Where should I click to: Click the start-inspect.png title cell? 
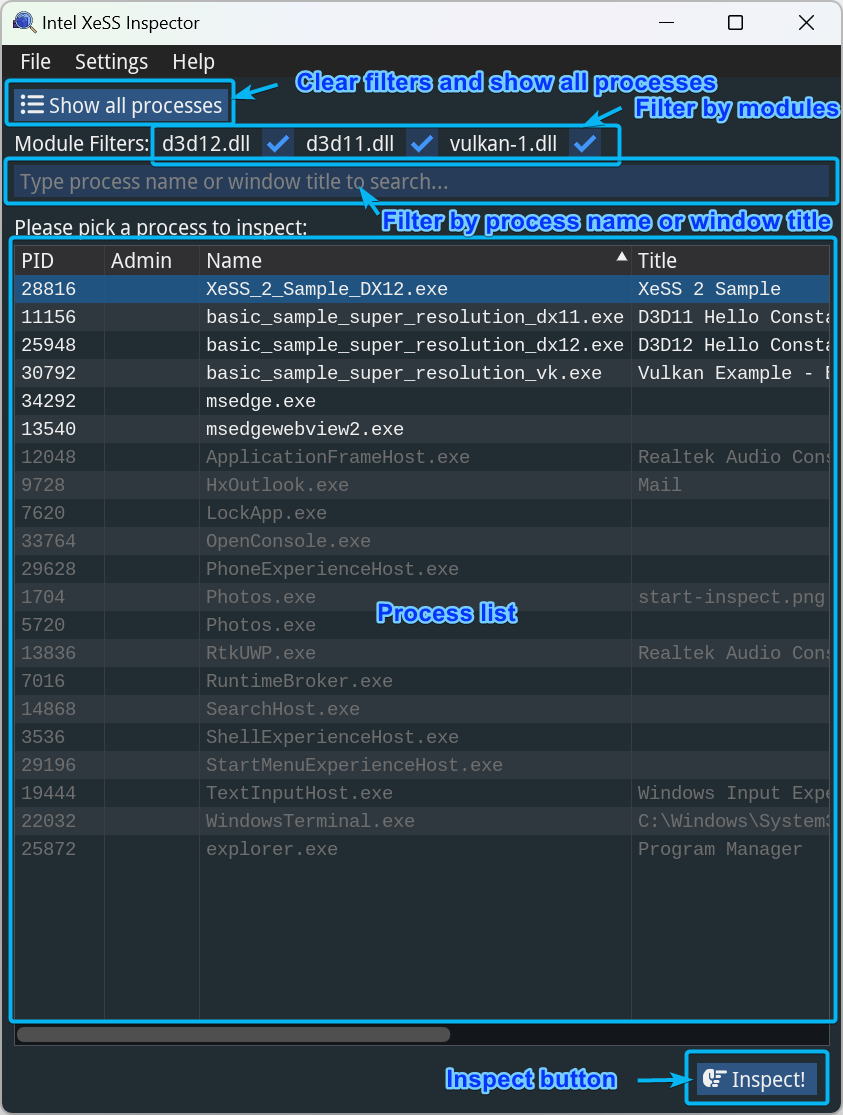[731, 597]
